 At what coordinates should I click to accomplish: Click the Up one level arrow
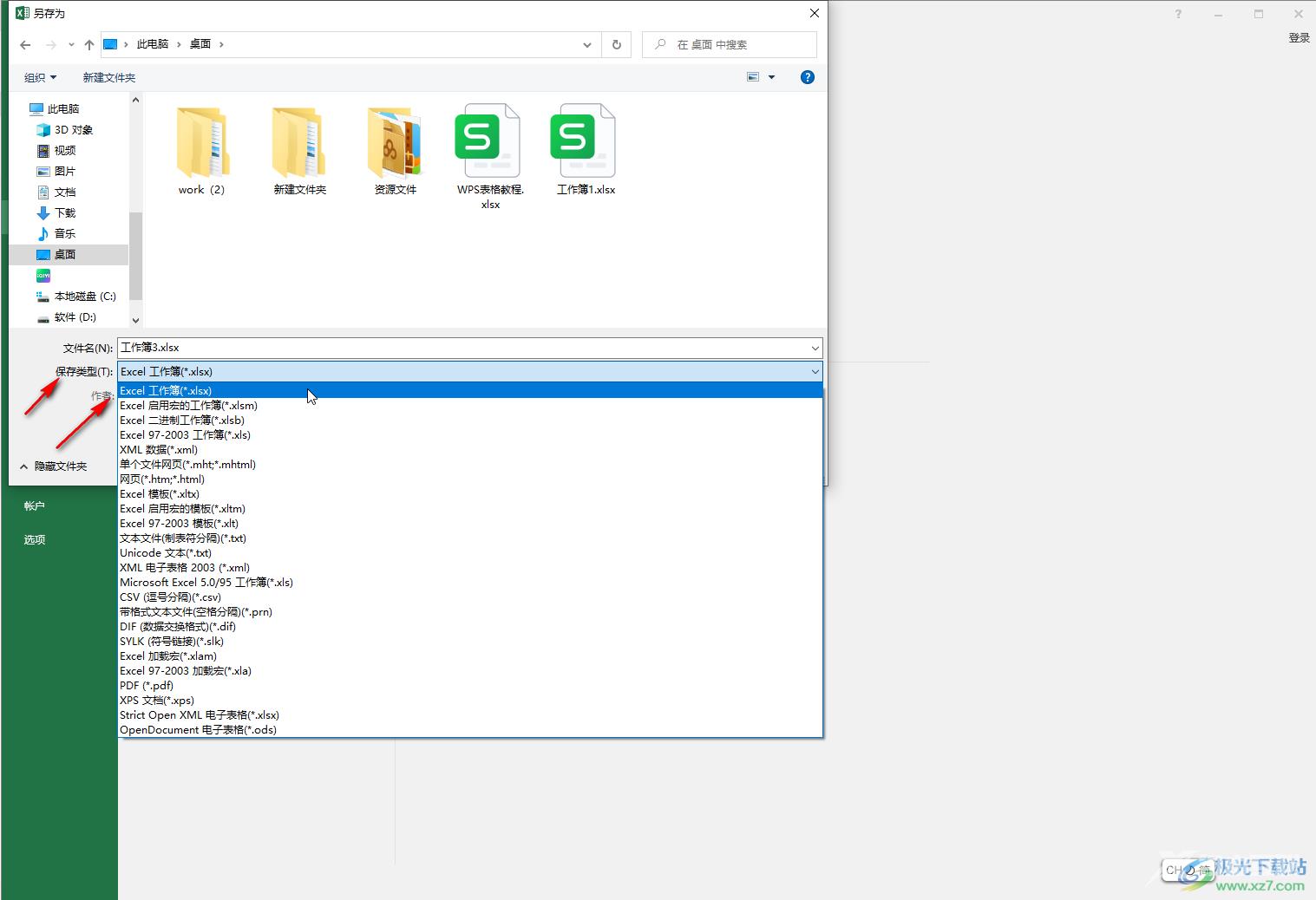pos(88,45)
